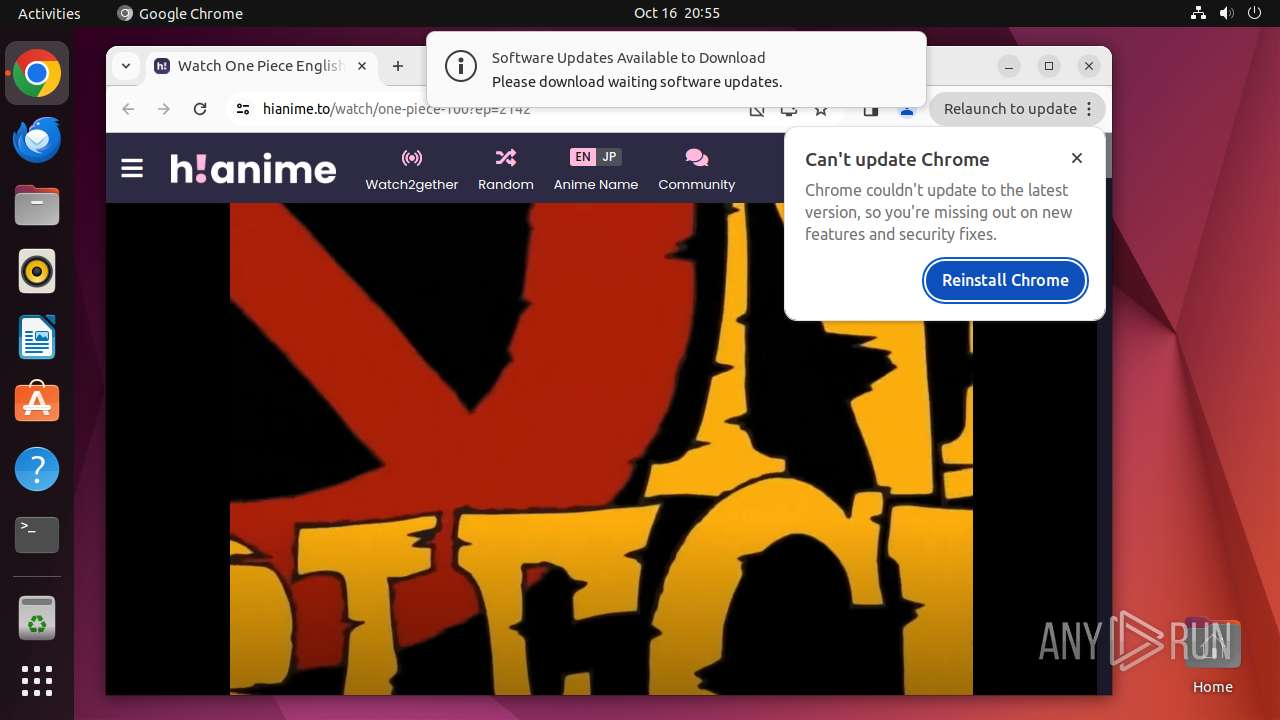Open Home folder on desktop
1280x720 pixels.
[1212, 655]
